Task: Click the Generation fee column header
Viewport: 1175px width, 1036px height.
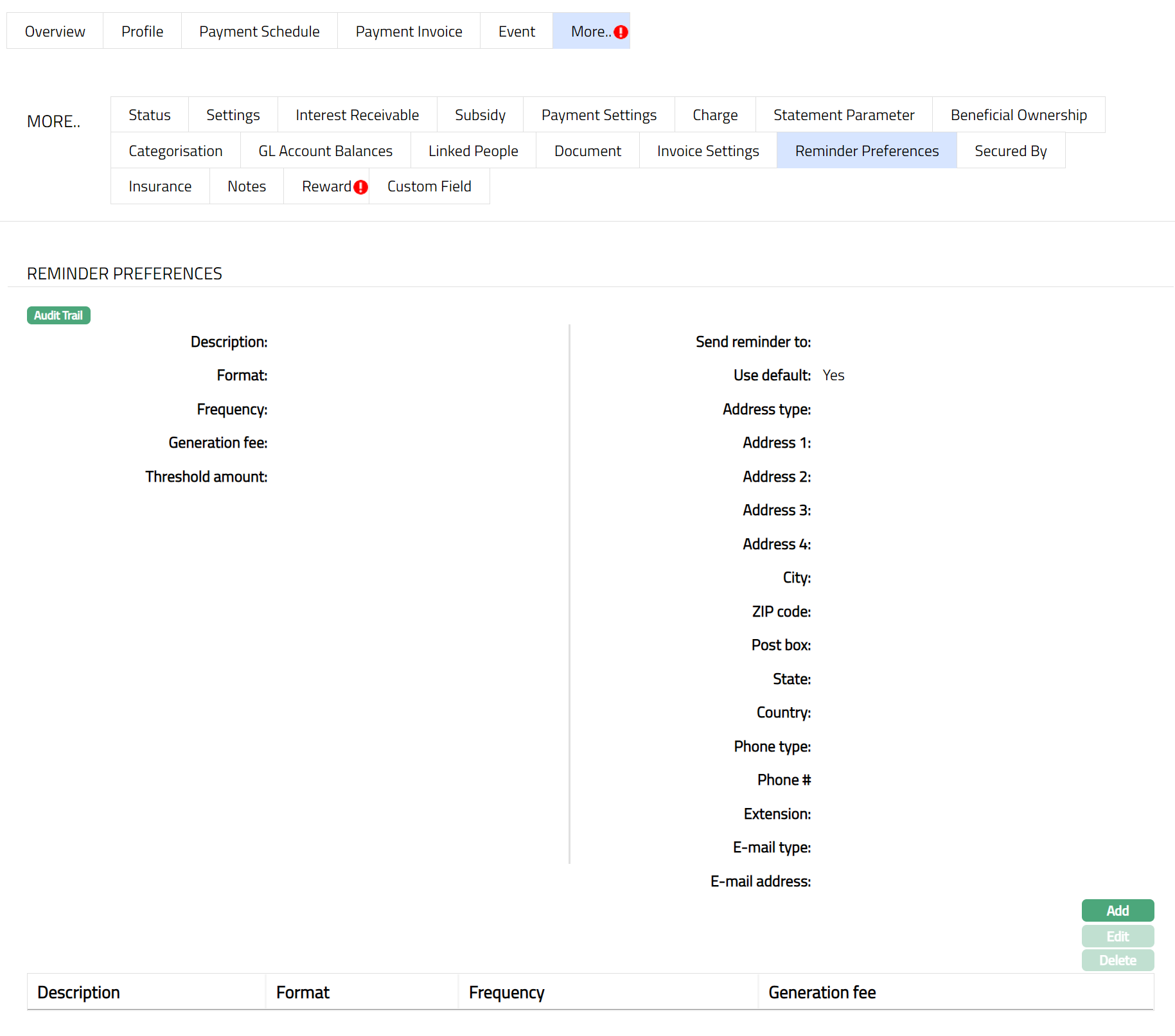Action: pyautogui.click(x=822, y=992)
